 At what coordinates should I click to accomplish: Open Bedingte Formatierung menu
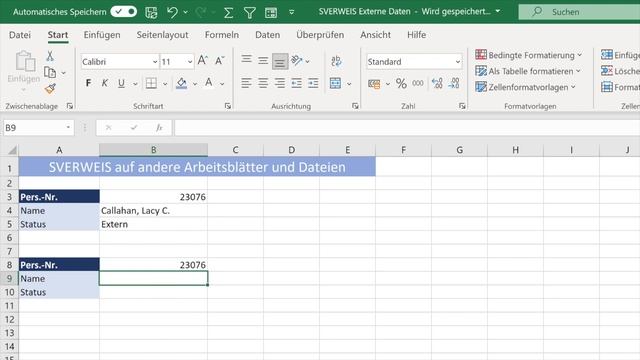(529, 55)
